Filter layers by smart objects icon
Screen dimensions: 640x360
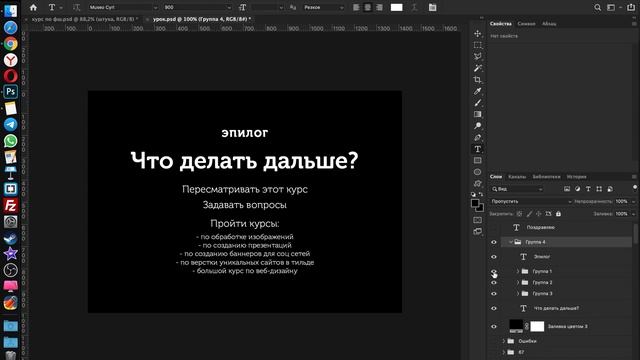(x=610, y=189)
